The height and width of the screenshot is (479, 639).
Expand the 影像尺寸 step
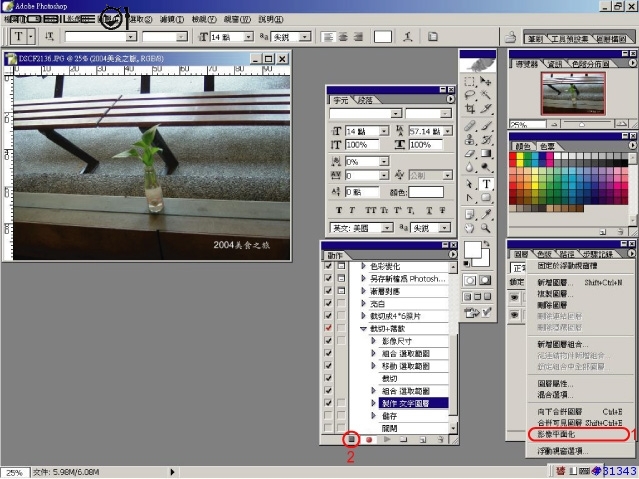click(x=373, y=341)
